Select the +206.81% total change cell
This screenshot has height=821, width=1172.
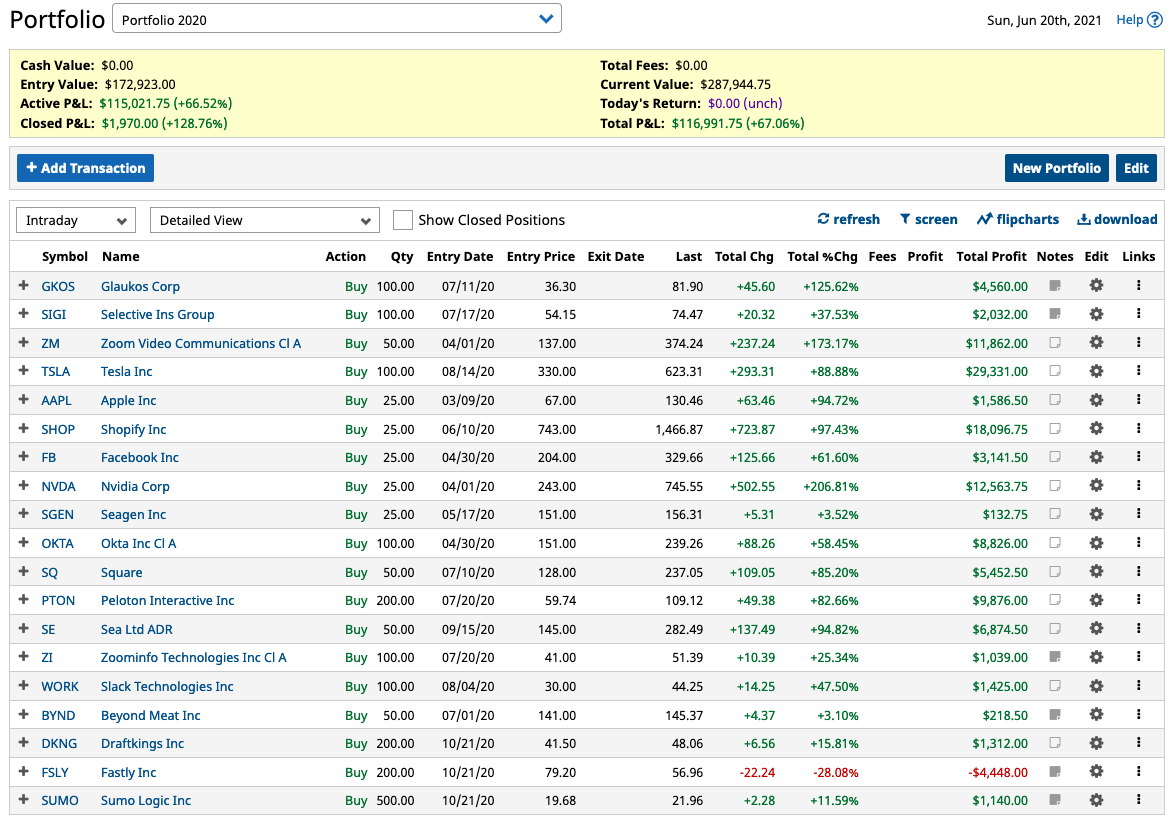click(x=830, y=487)
